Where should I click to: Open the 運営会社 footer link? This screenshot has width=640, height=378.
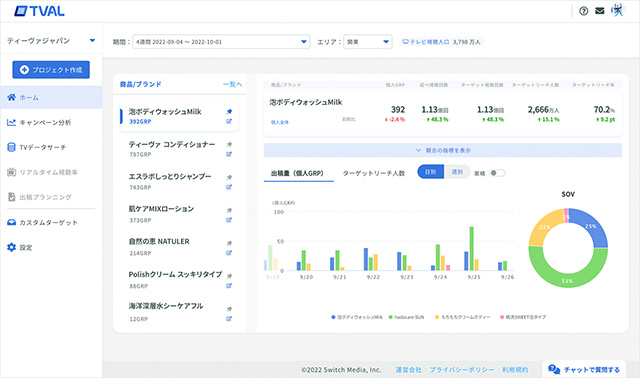pos(408,369)
